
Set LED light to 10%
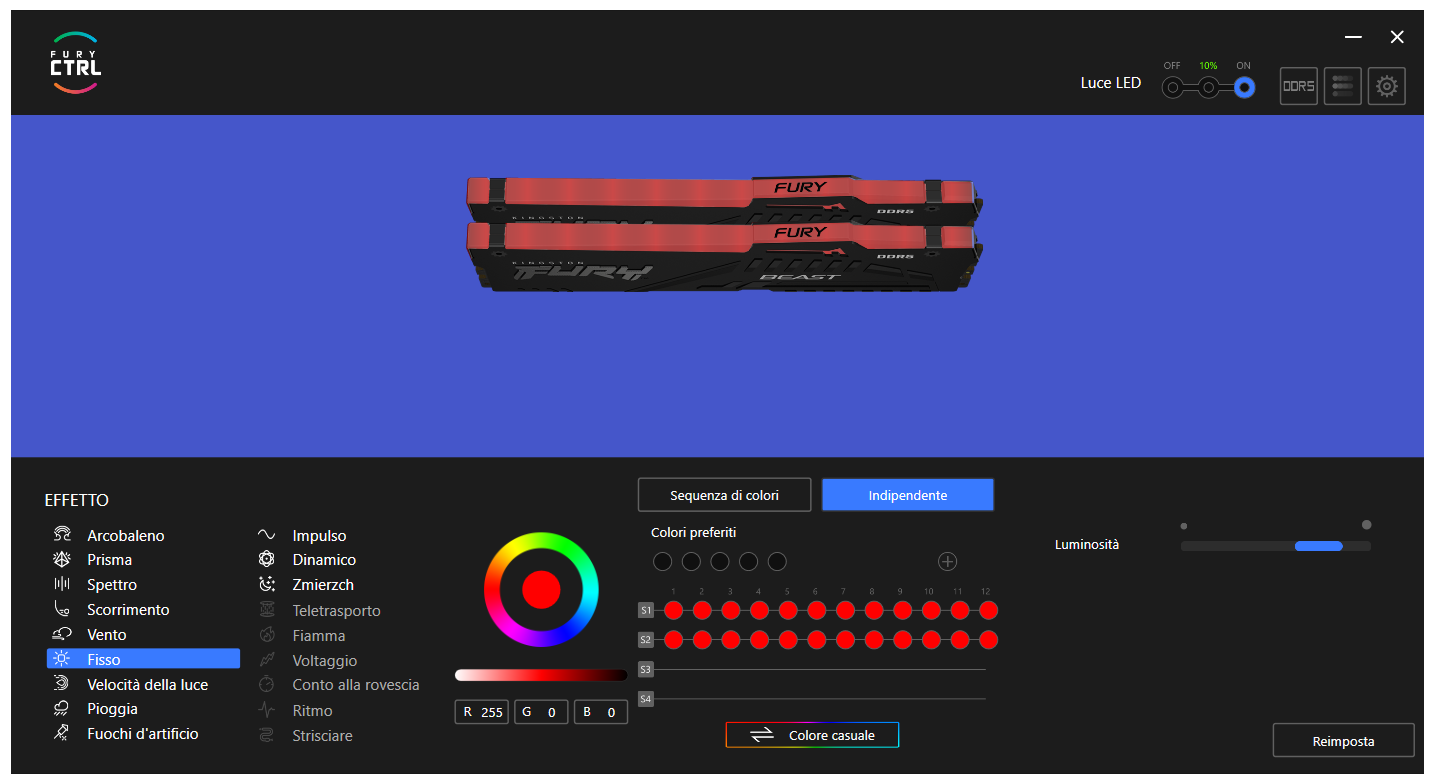1208,88
